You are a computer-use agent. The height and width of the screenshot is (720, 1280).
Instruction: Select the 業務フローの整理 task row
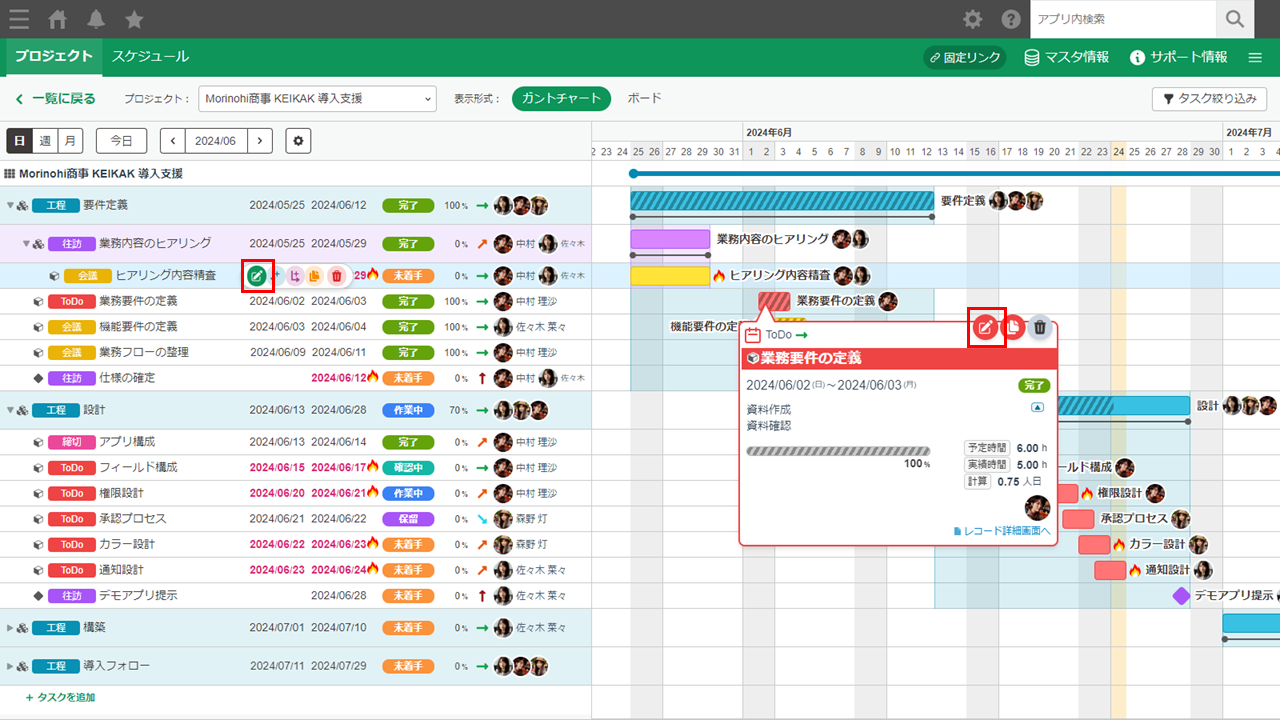295,352
